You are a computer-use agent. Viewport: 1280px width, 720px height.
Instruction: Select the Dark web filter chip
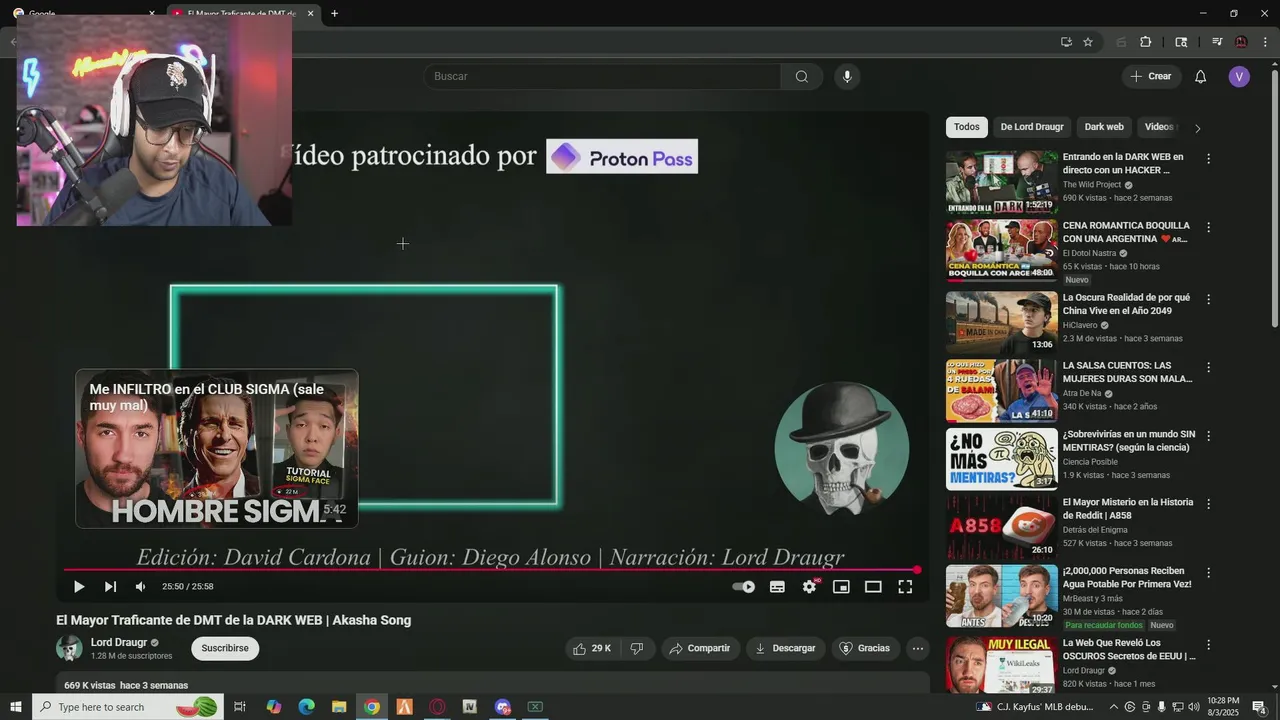pyautogui.click(x=1104, y=127)
